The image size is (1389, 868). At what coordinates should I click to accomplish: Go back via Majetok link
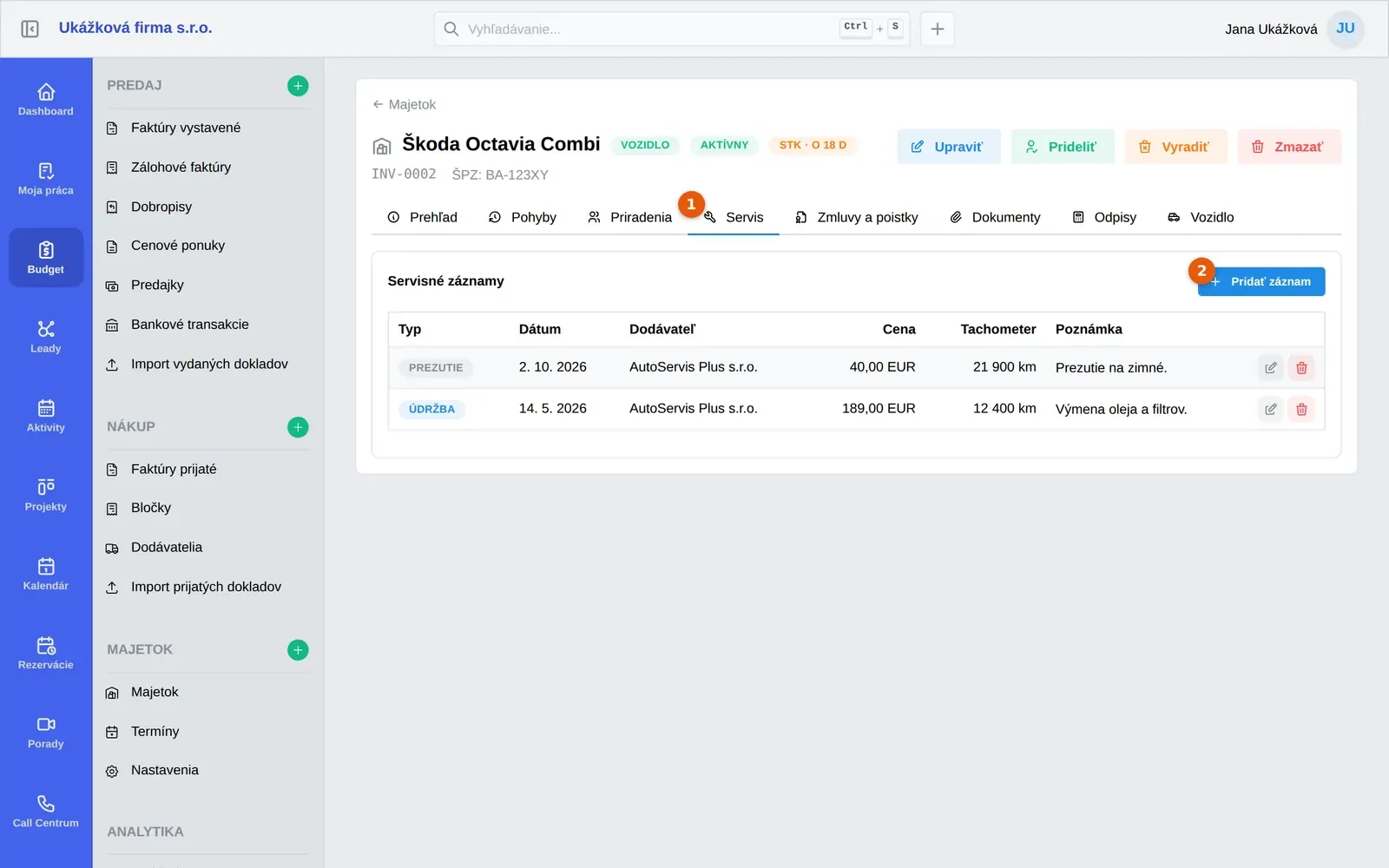[405, 104]
